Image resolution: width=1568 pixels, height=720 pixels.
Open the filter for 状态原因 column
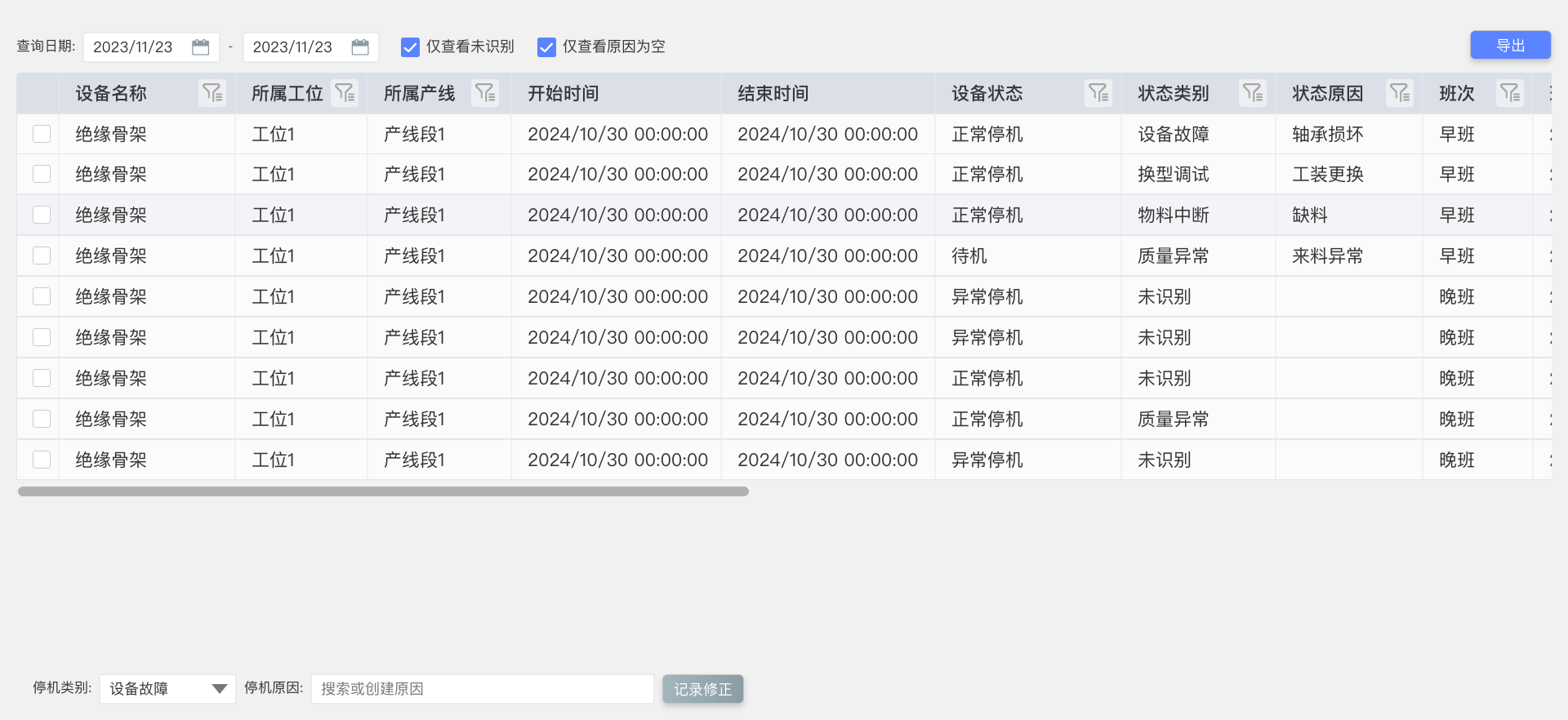[x=1400, y=94]
